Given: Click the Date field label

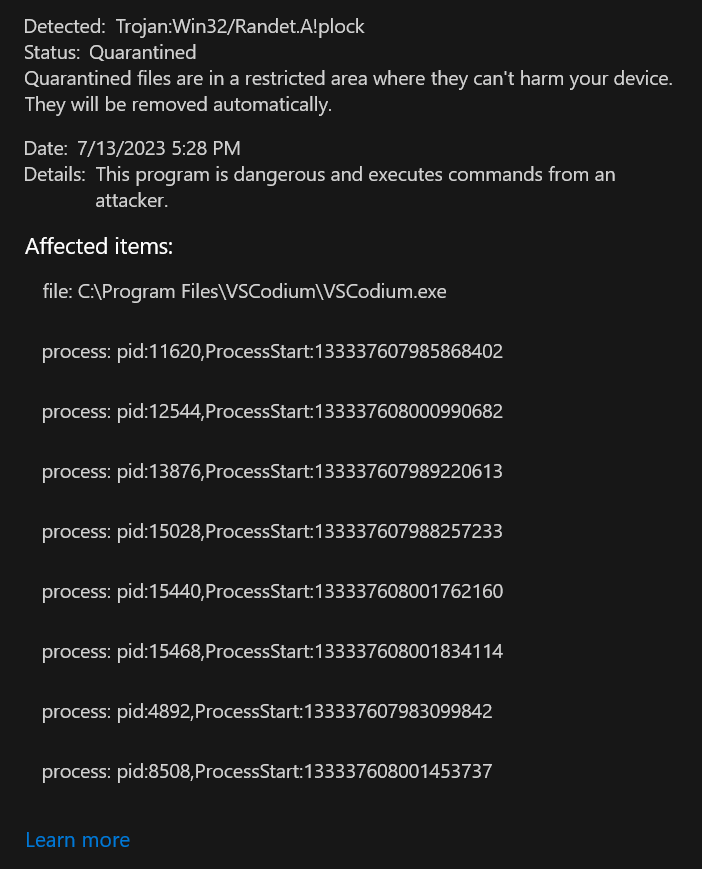Looking at the screenshot, I should (x=47, y=148).
